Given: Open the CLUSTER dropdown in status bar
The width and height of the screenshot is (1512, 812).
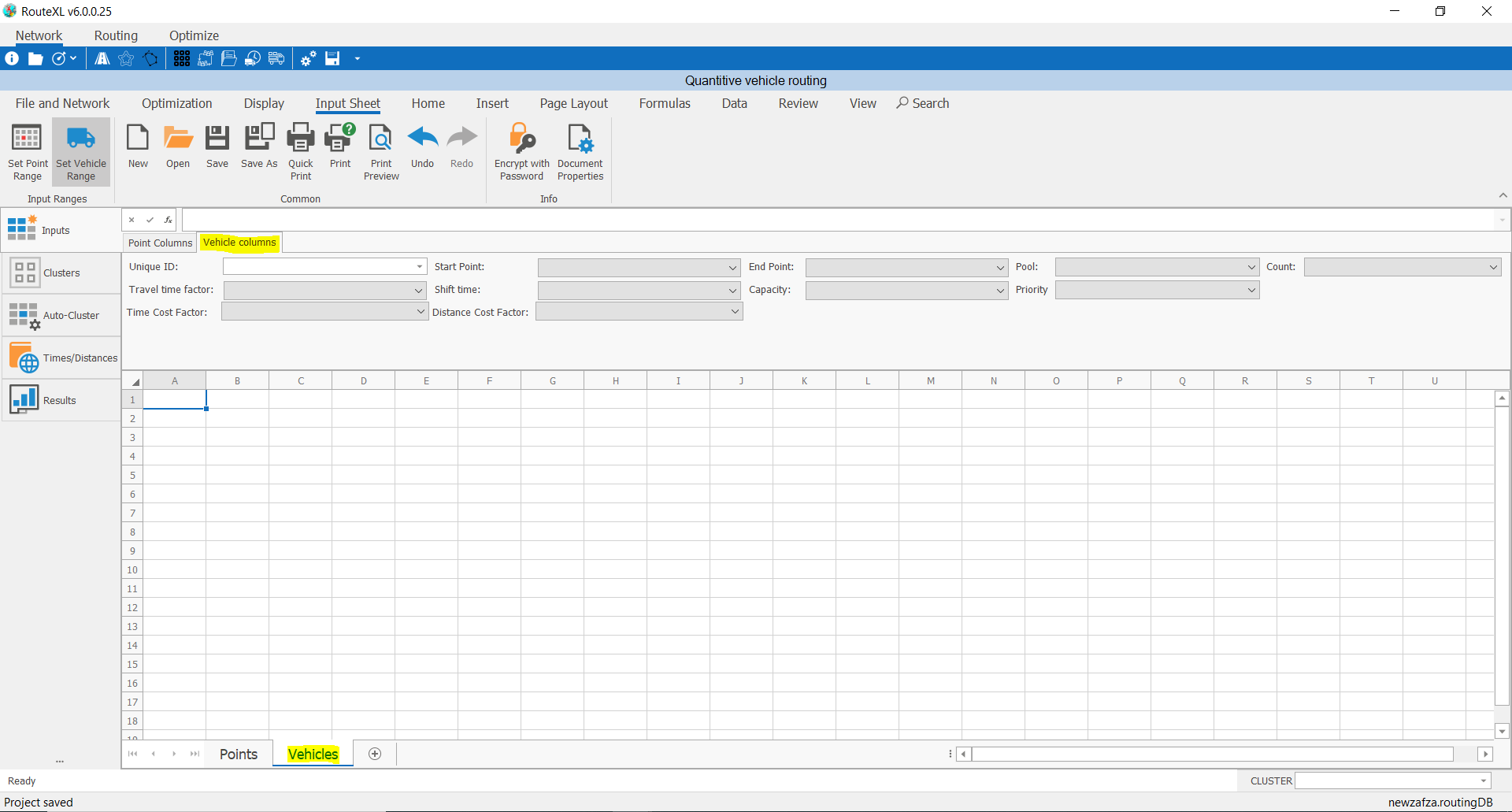Looking at the screenshot, I should [1484, 781].
